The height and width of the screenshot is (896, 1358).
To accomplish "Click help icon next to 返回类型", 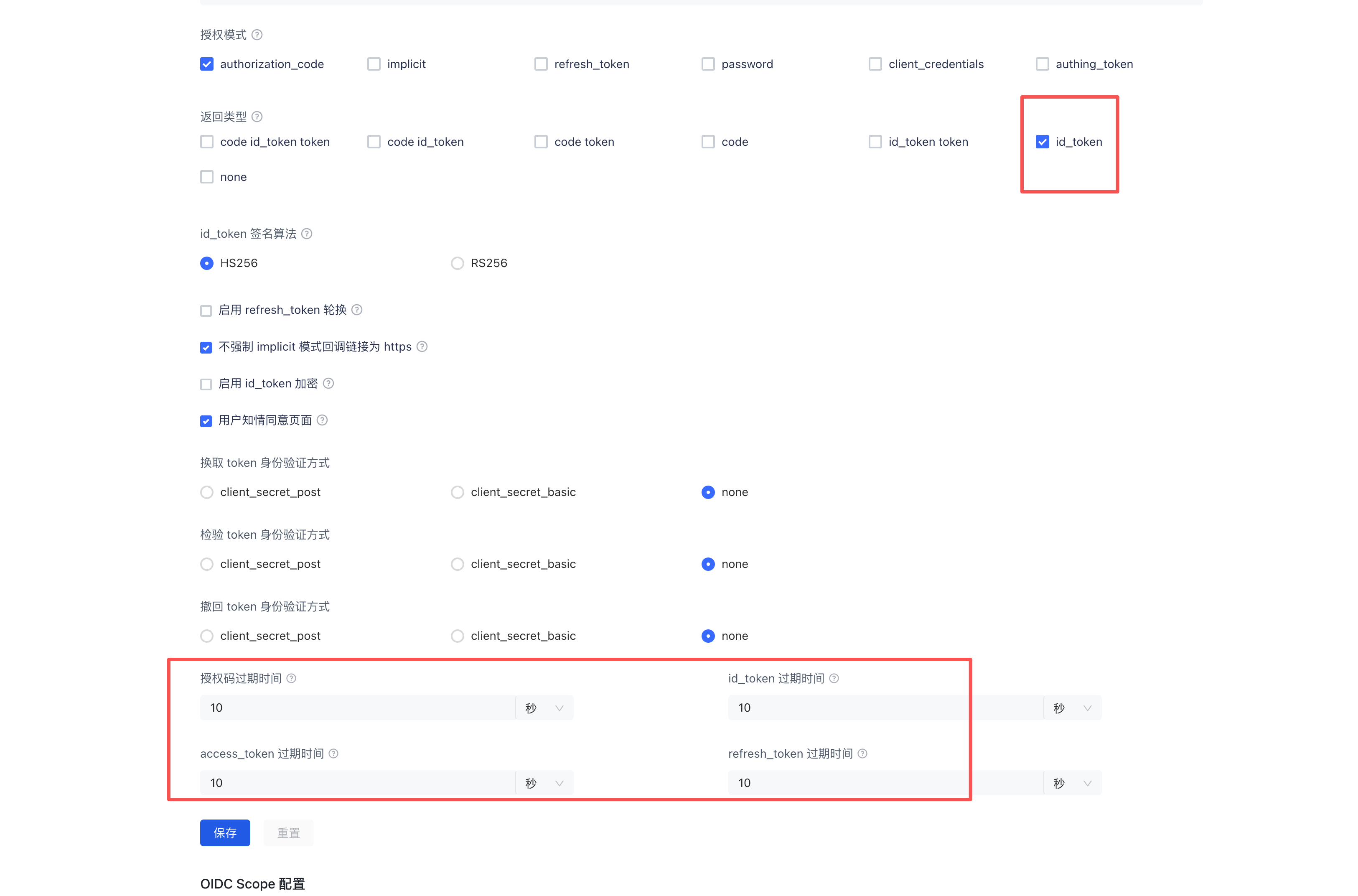I will point(257,117).
